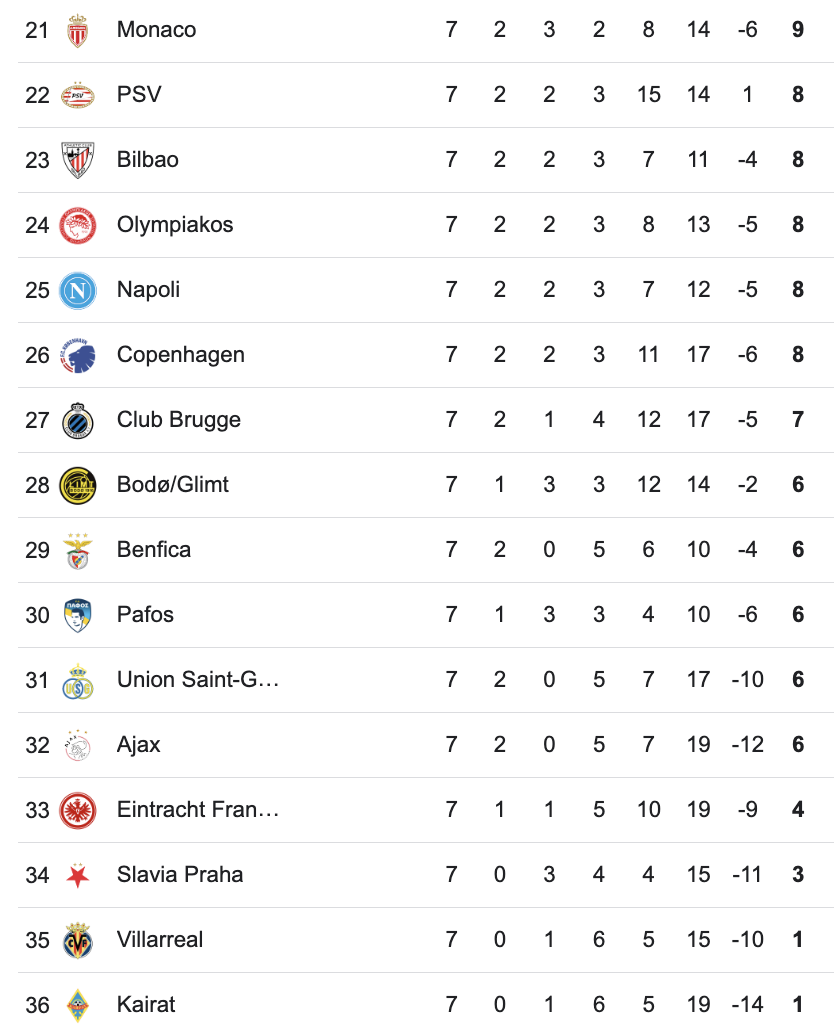834x1026 pixels.
Task: Click the Eintracht Frankfurt eagle crest
Action: point(77,810)
